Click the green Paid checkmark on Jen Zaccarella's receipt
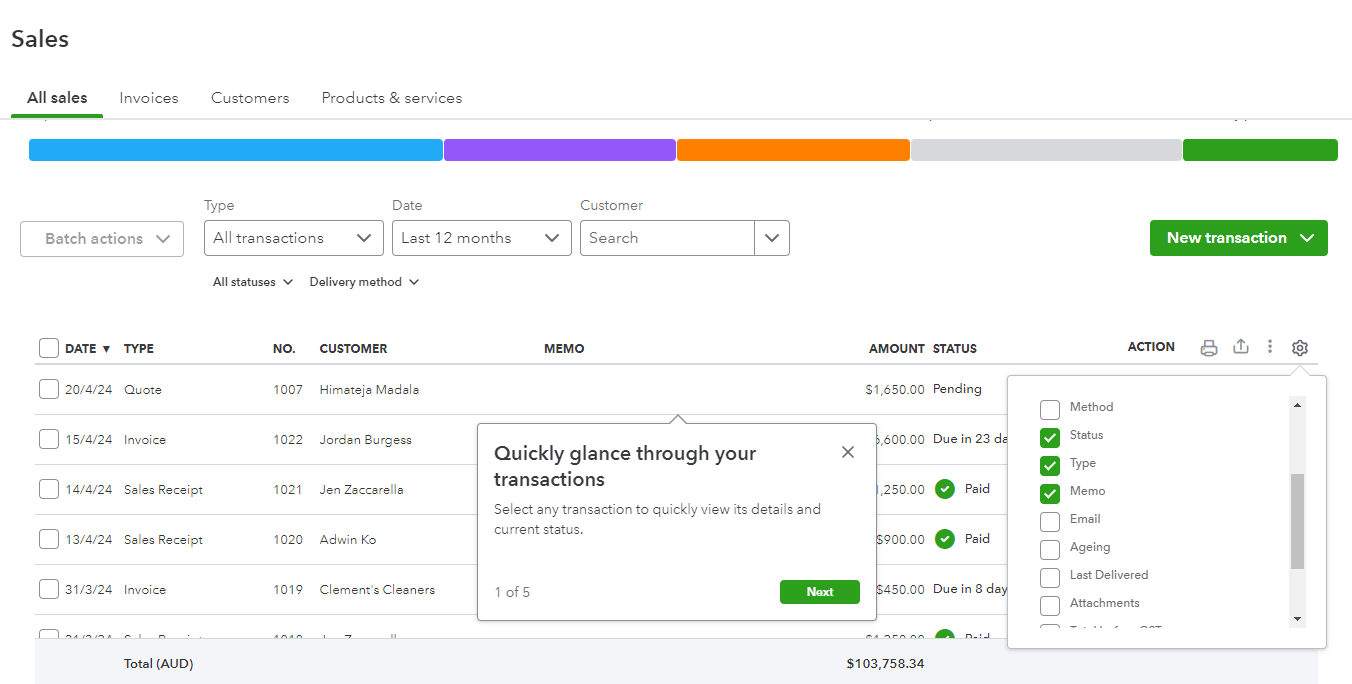The width and height of the screenshot is (1352, 684). (x=944, y=489)
